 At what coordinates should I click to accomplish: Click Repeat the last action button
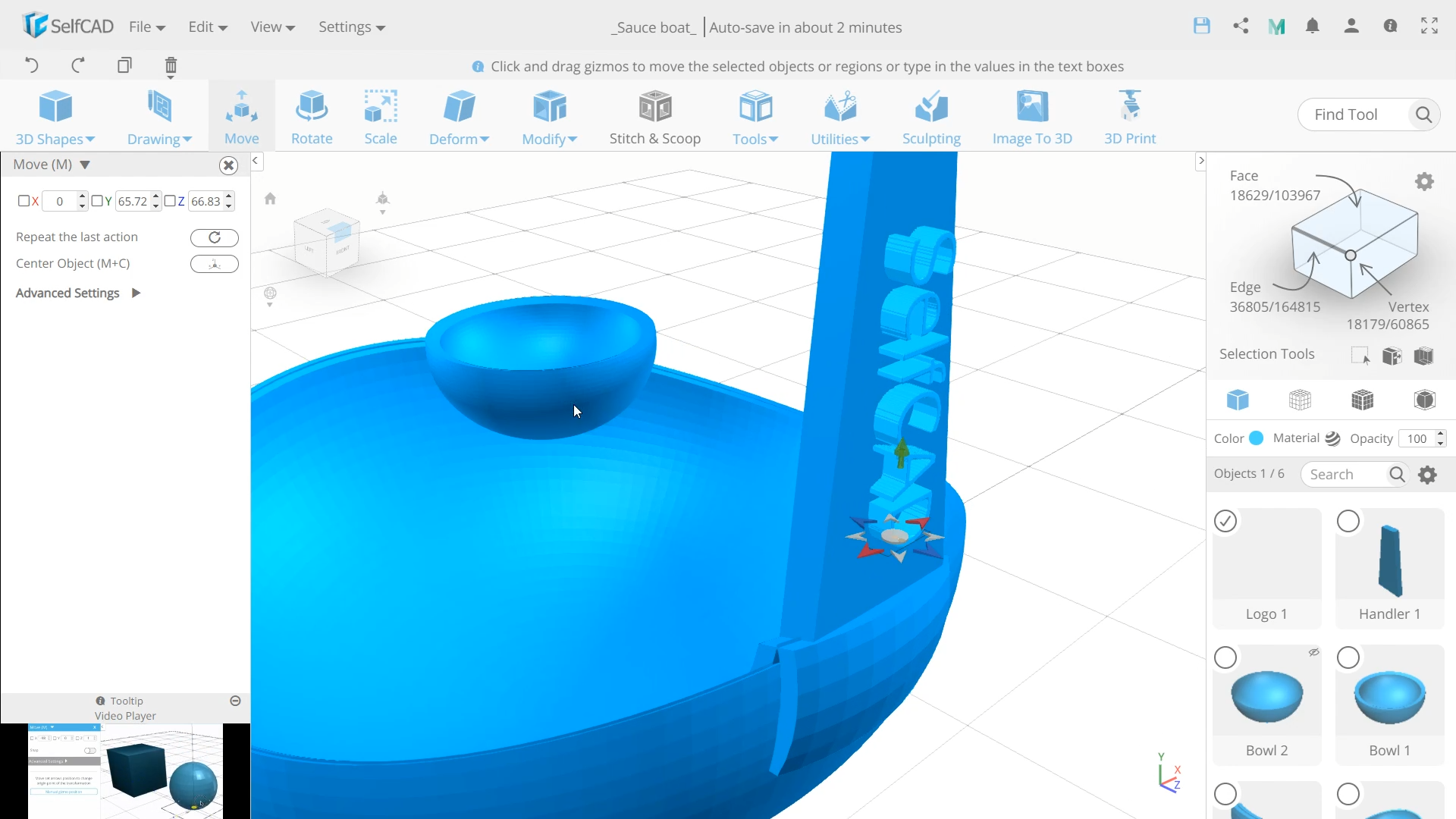(215, 237)
